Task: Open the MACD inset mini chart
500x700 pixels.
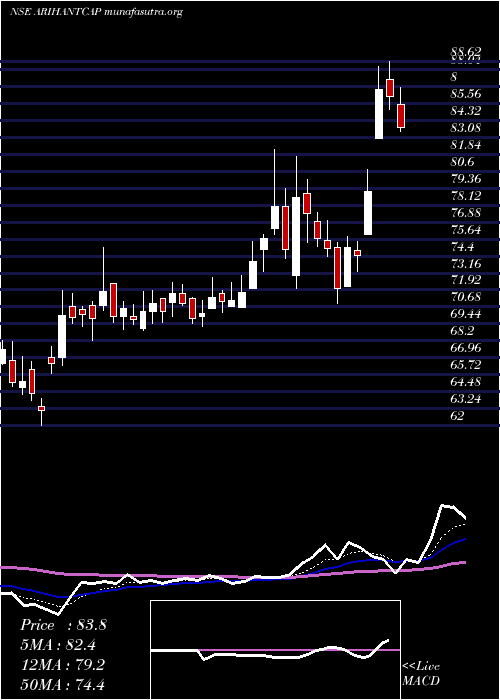Action: pyautogui.click(x=275, y=650)
